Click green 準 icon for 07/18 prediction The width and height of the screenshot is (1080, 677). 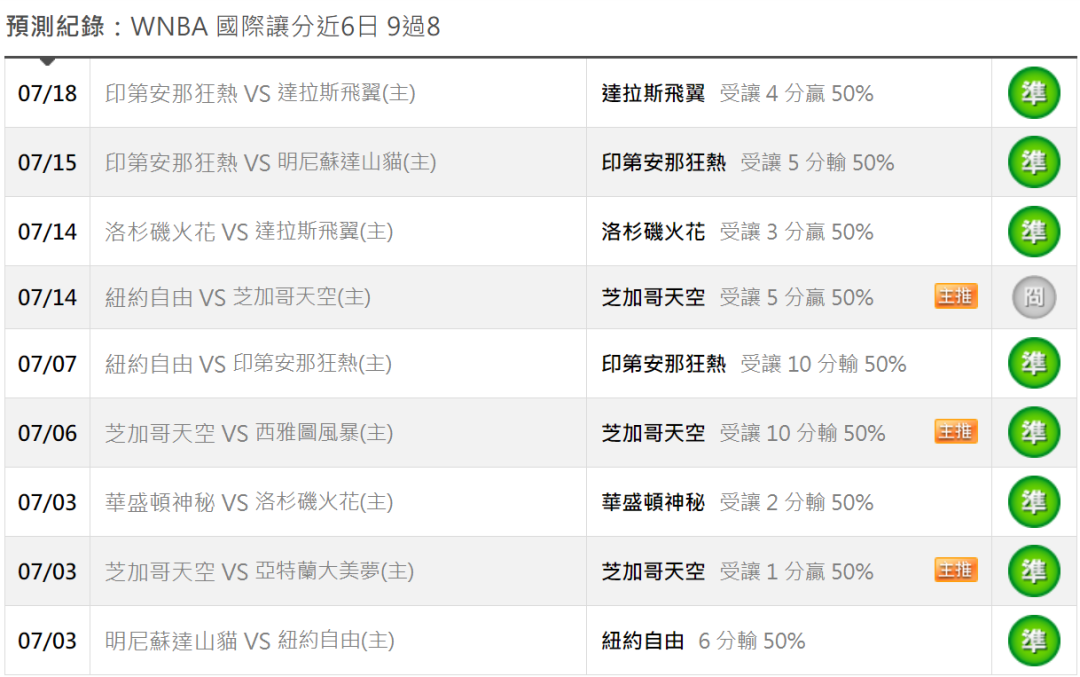(x=1034, y=93)
